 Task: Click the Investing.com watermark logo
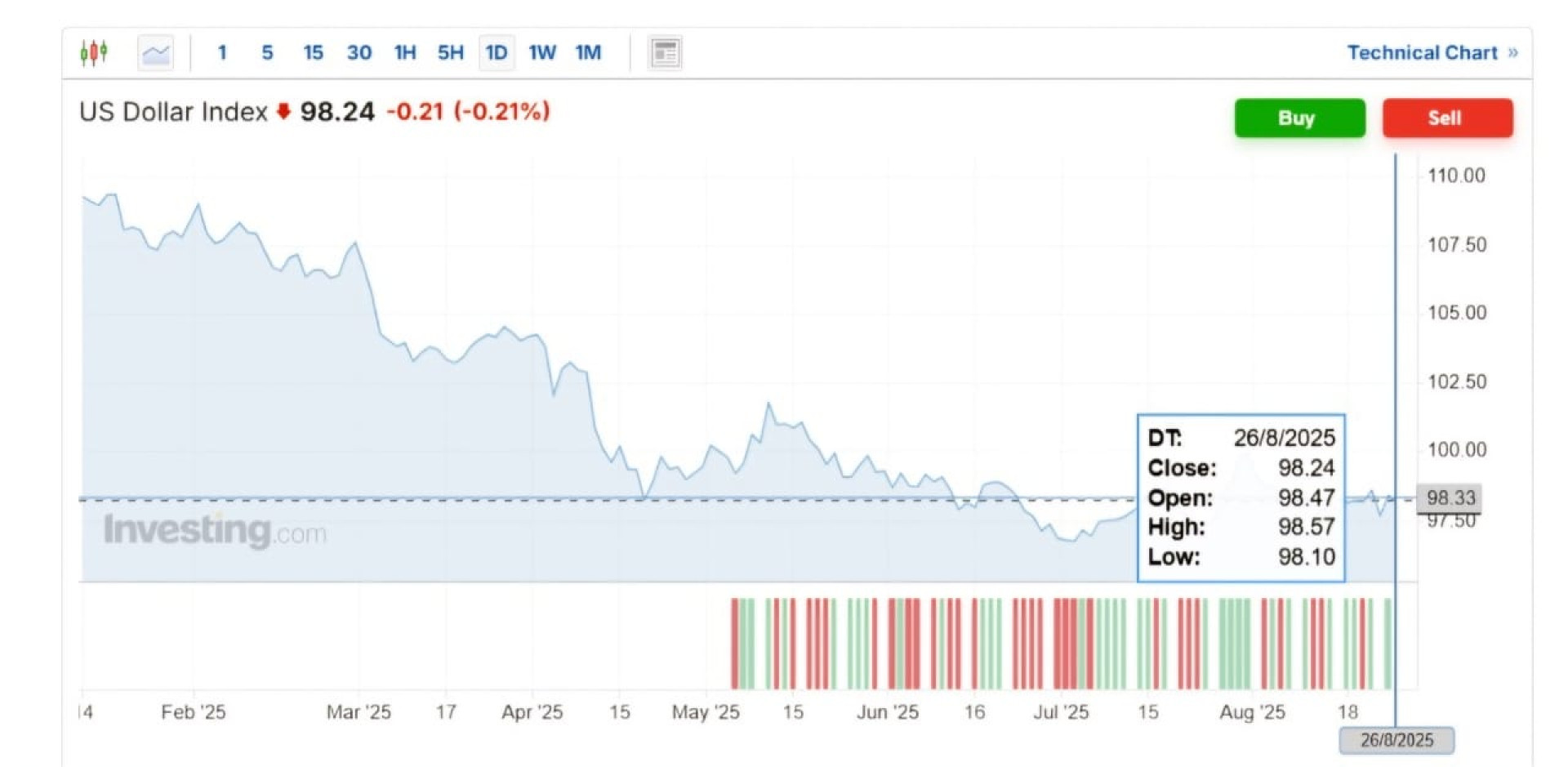pos(215,531)
